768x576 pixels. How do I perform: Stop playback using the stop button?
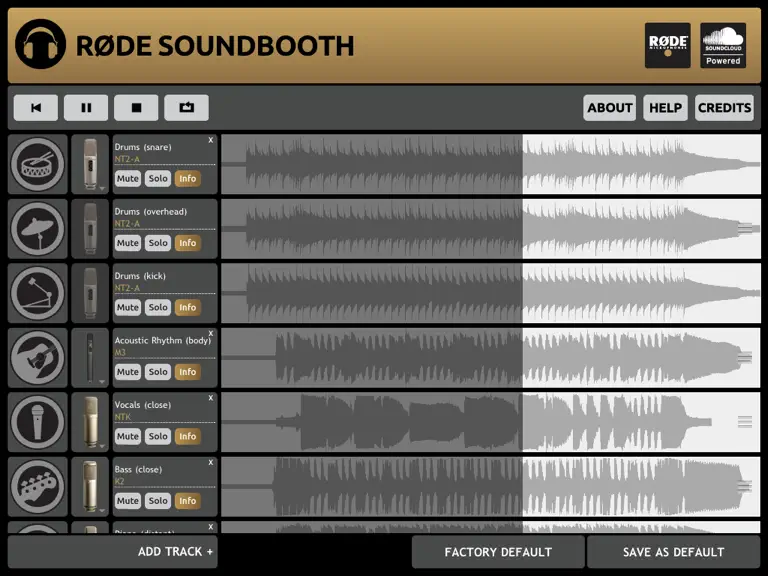click(136, 108)
